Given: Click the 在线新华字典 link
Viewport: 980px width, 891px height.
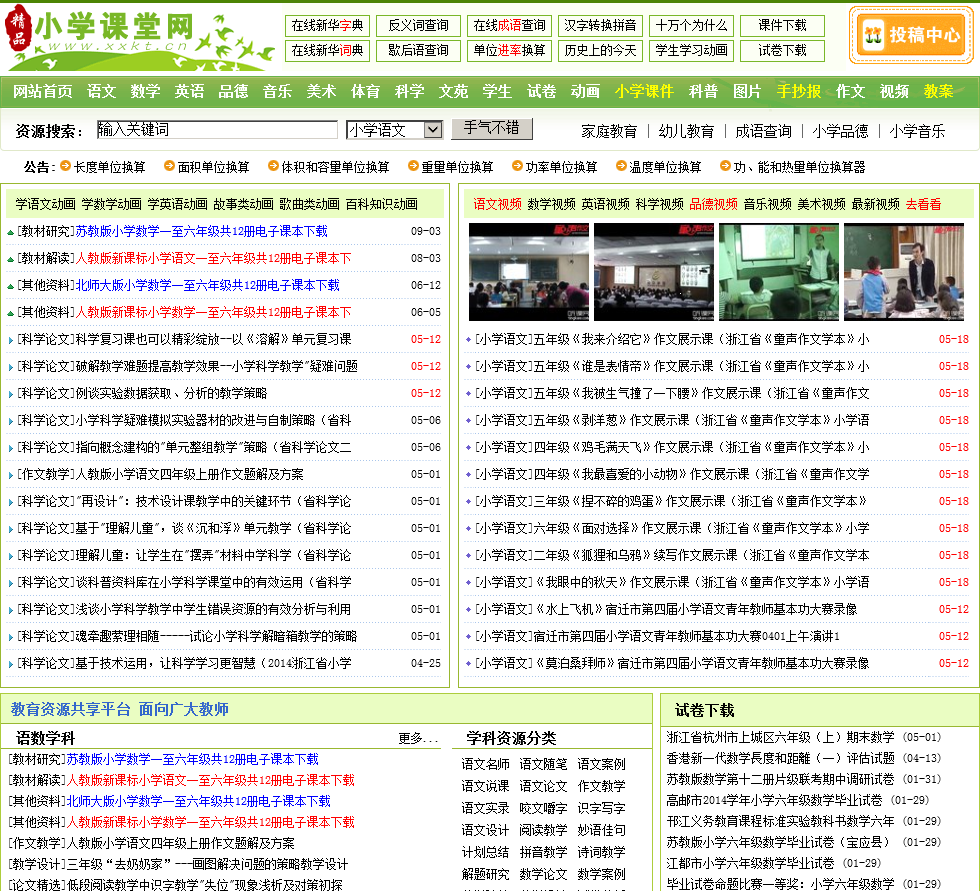Looking at the screenshot, I should pyautogui.click(x=327, y=26).
